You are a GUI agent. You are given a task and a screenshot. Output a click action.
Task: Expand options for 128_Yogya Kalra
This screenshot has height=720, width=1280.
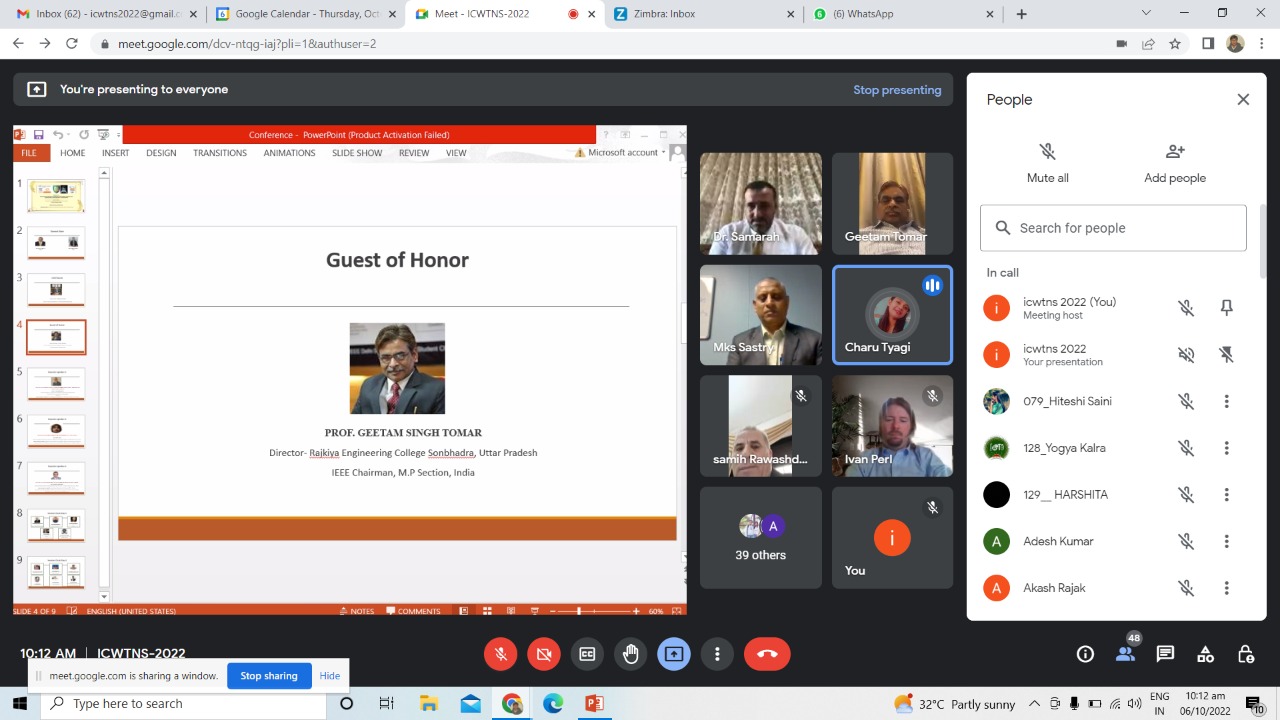coord(1226,448)
